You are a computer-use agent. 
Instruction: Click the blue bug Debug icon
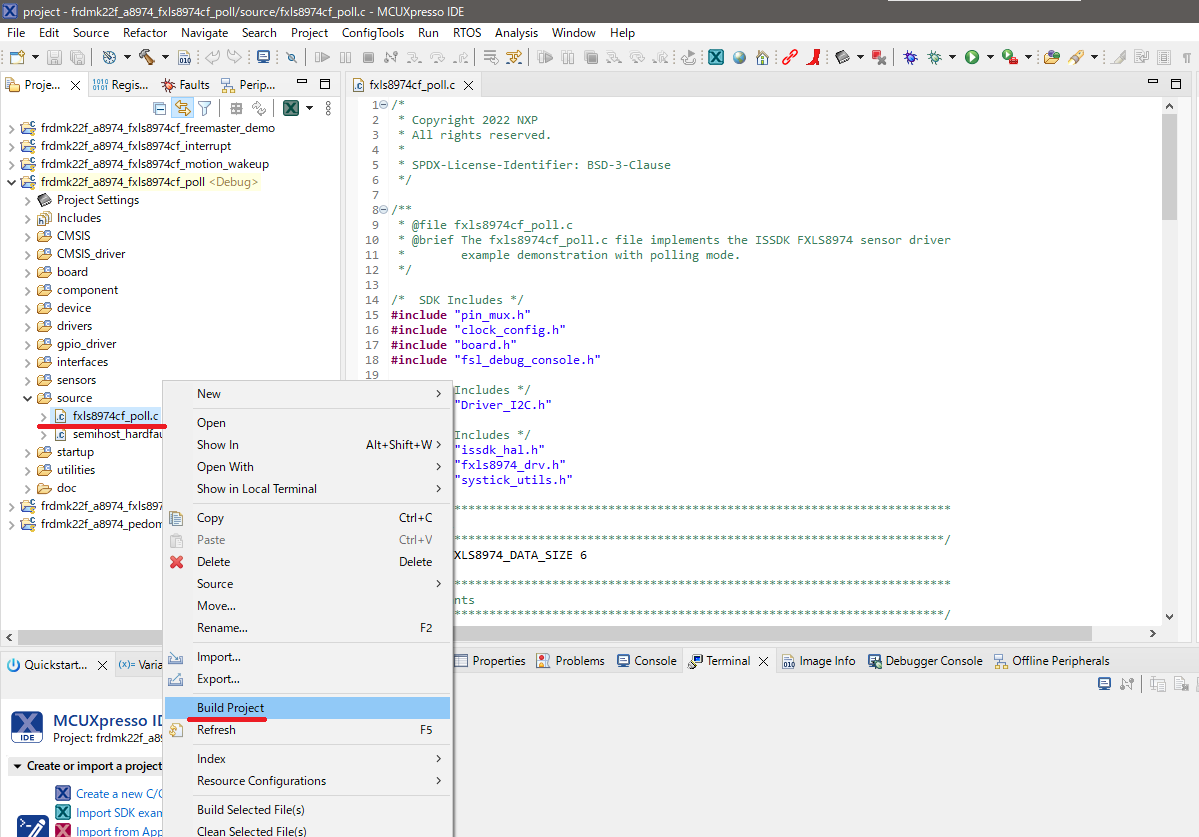910,57
